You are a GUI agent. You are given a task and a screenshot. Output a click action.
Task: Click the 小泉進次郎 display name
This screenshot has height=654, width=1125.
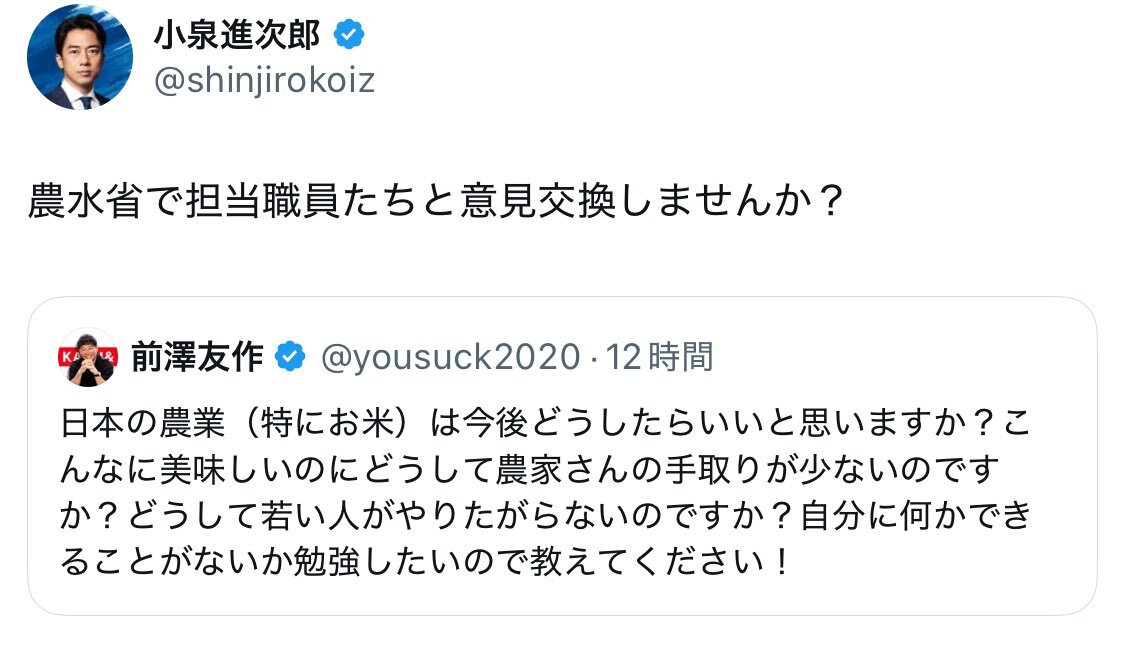237,34
